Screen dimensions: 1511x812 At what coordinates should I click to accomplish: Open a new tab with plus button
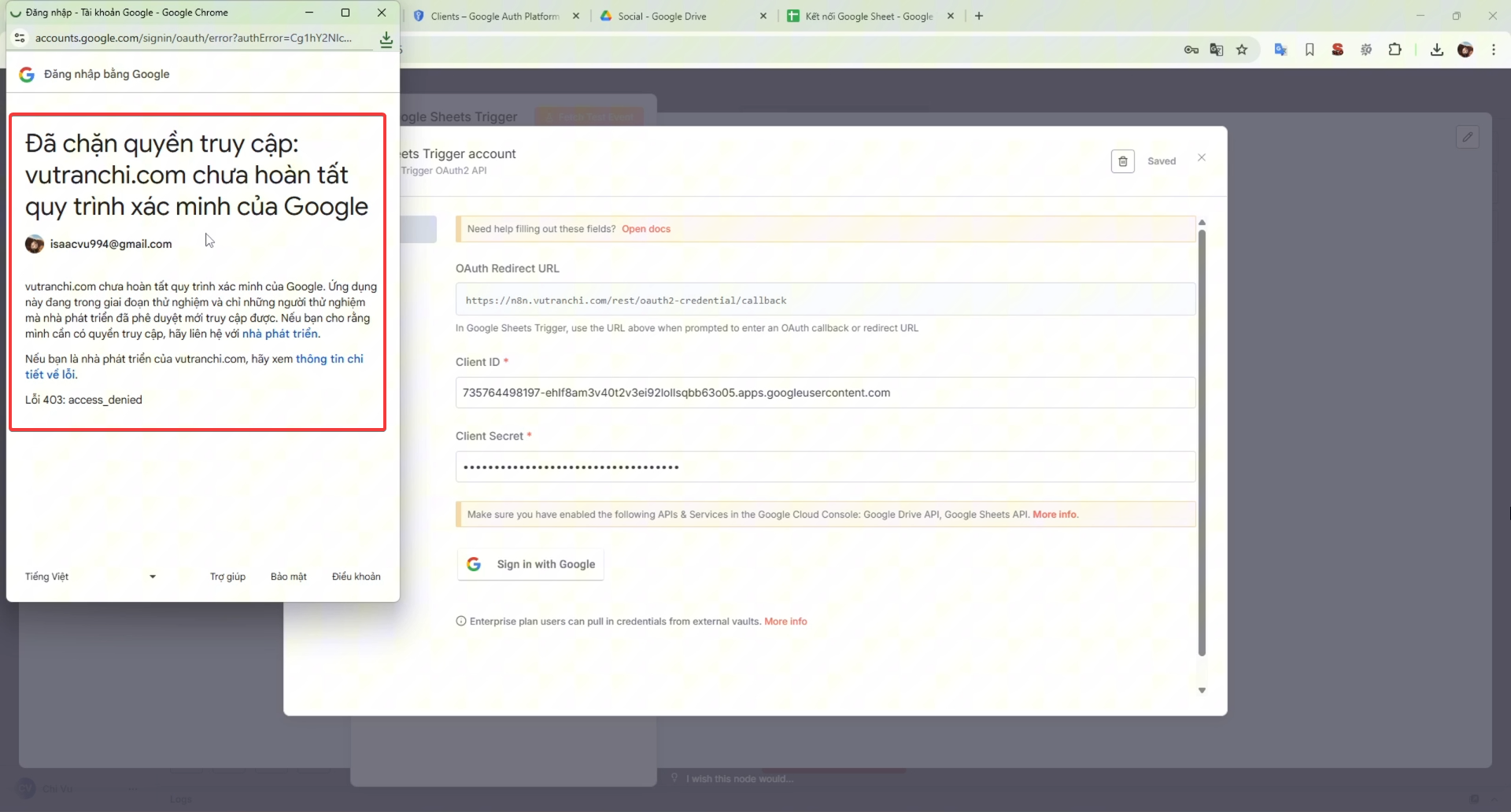click(x=979, y=16)
